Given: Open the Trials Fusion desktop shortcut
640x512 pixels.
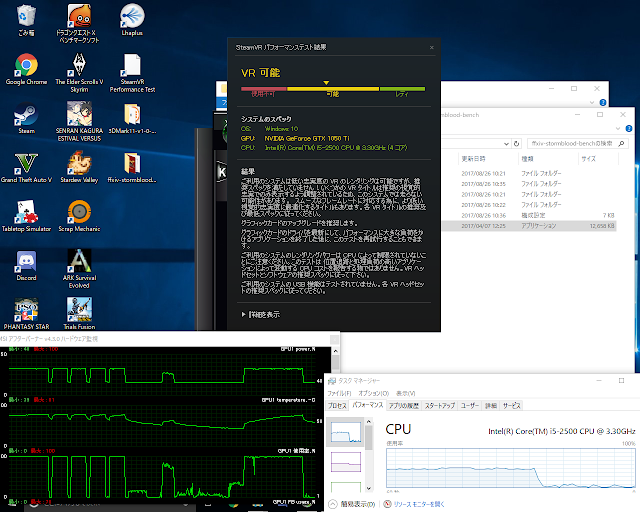Looking at the screenshot, I should click(x=79, y=314).
